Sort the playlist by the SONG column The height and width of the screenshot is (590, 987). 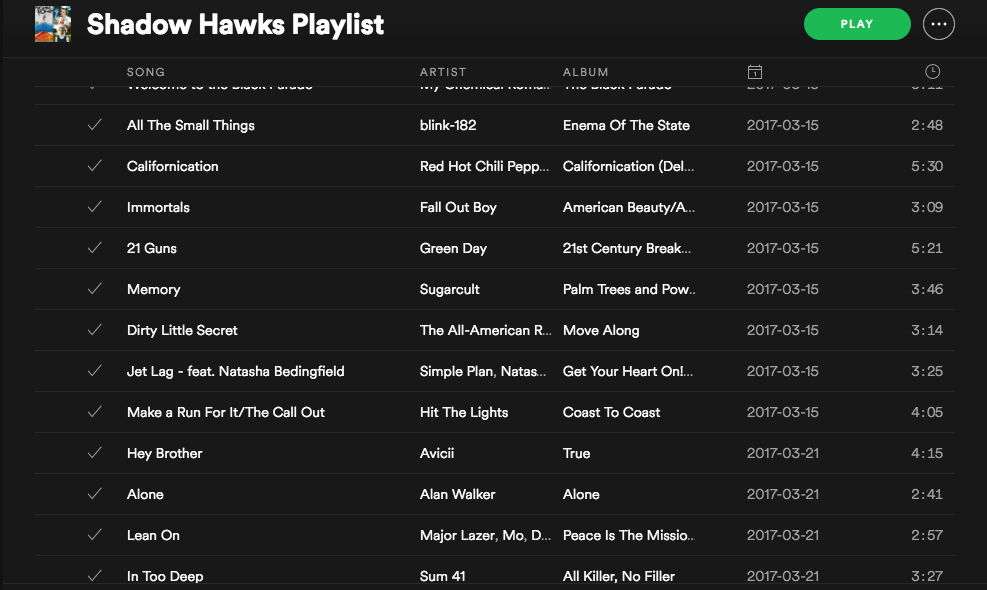click(x=145, y=71)
